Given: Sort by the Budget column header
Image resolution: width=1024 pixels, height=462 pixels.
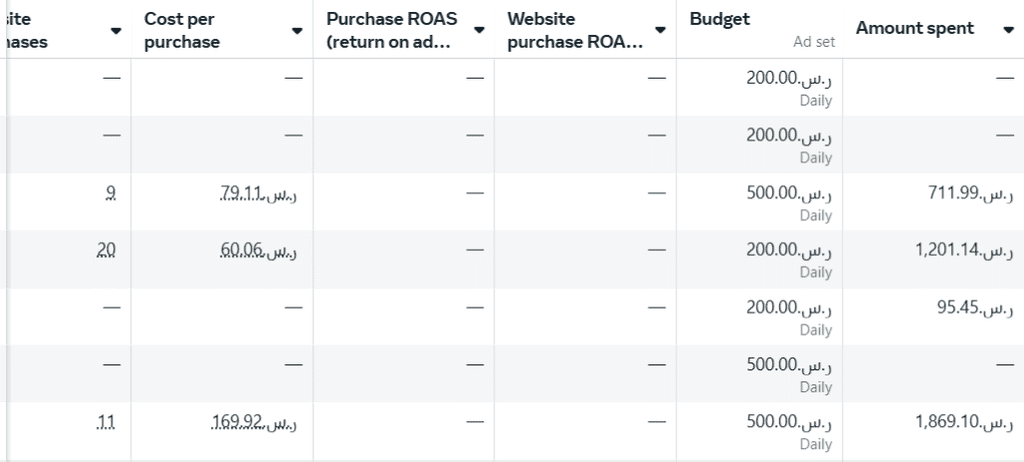Looking at the screenshot, I should tap(720, 19).
